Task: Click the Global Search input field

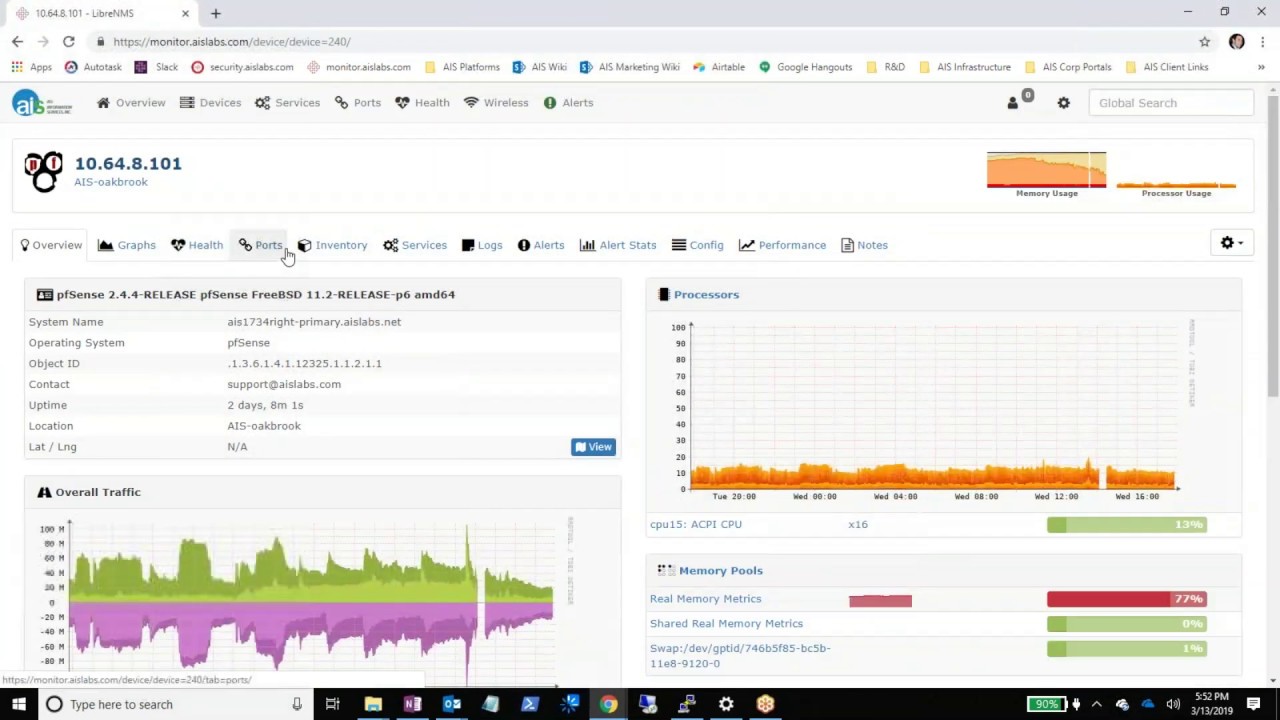Action: pyautogui.click(x=1170, y=102)
